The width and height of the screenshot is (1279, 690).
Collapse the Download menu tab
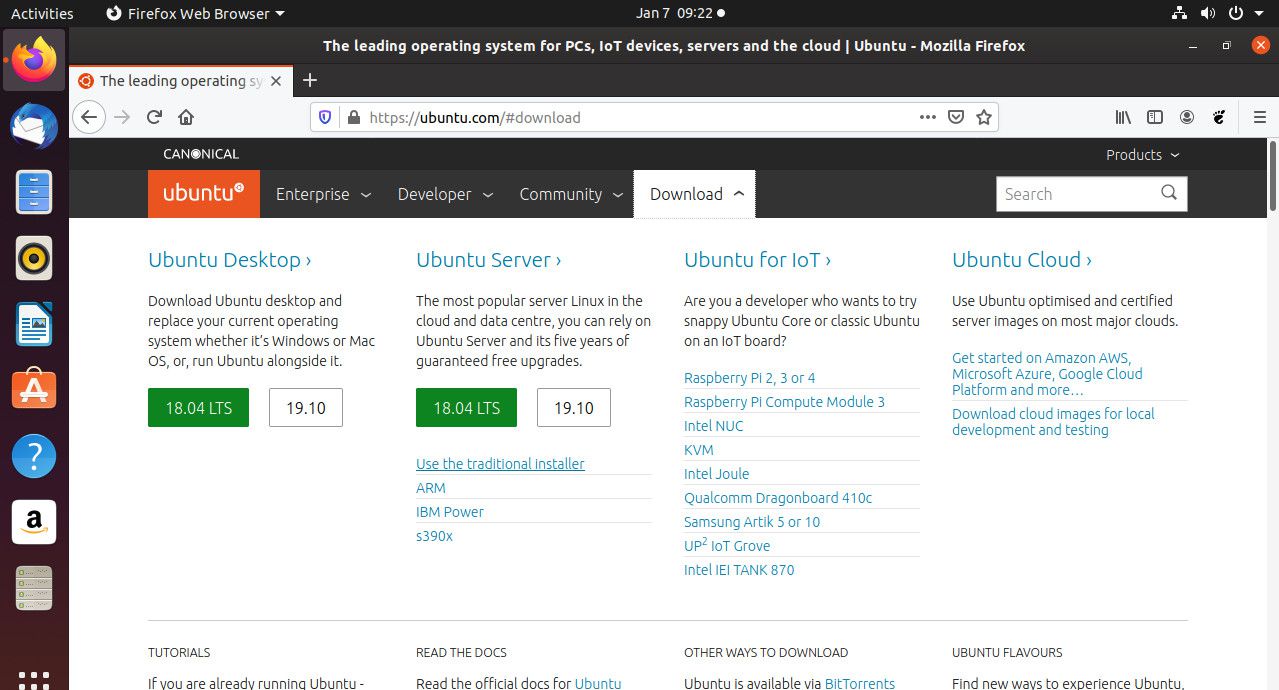pos(695,194)
